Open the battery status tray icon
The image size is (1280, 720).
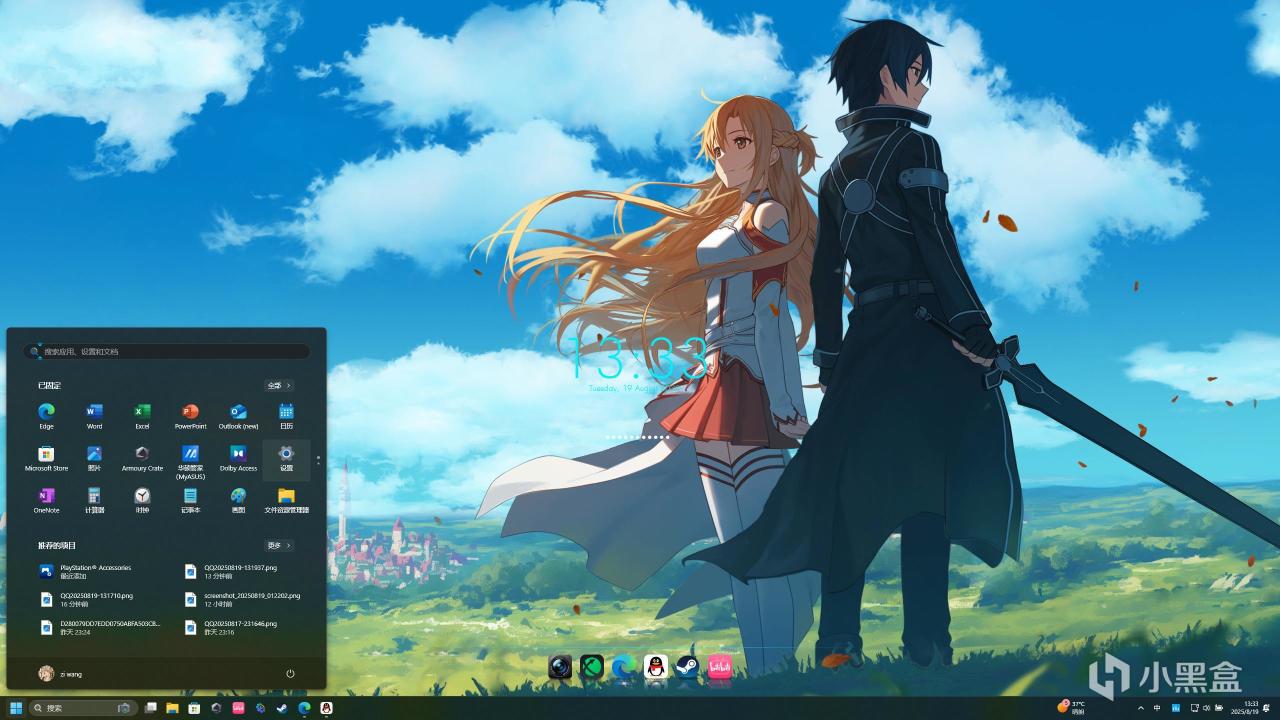[1218, 708]
